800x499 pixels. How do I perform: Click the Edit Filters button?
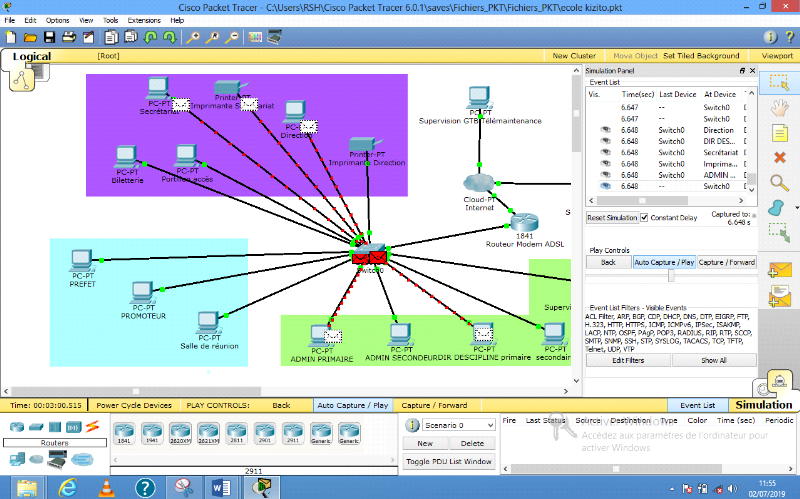tap(628, 360)
